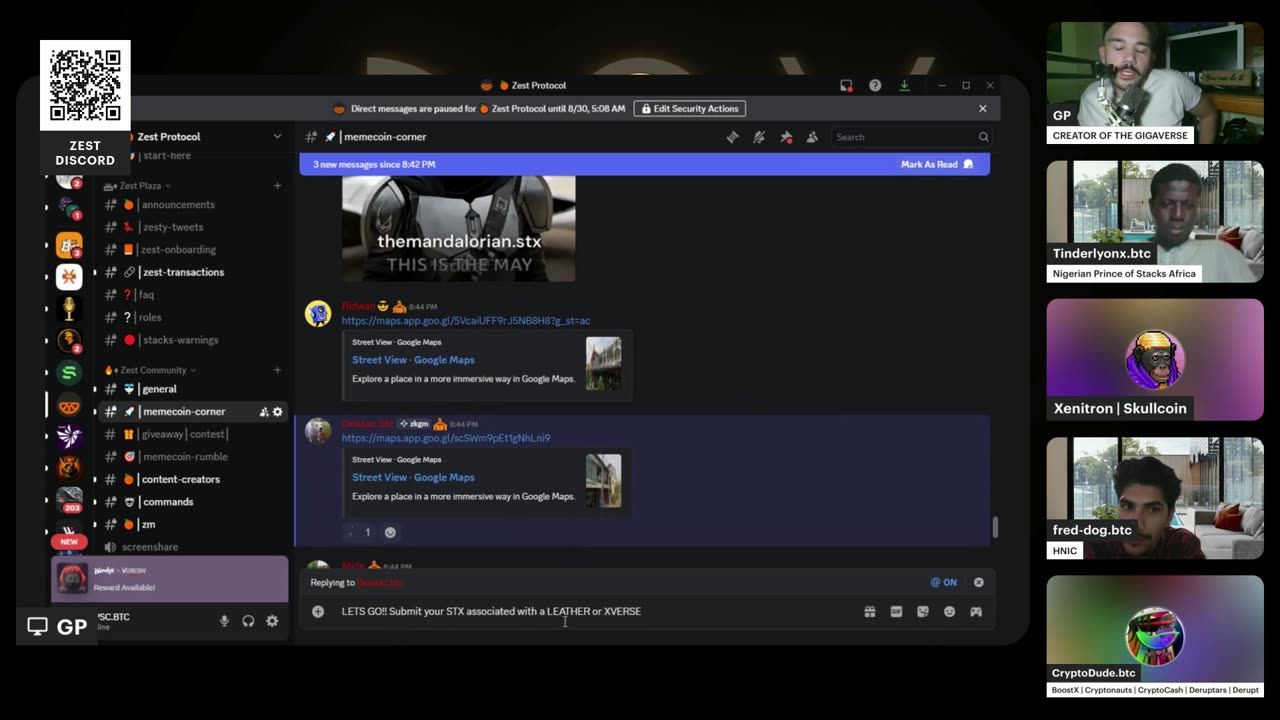Click chat scrollbar thumb
The image size is (1280, 720).
click(994, 527)
